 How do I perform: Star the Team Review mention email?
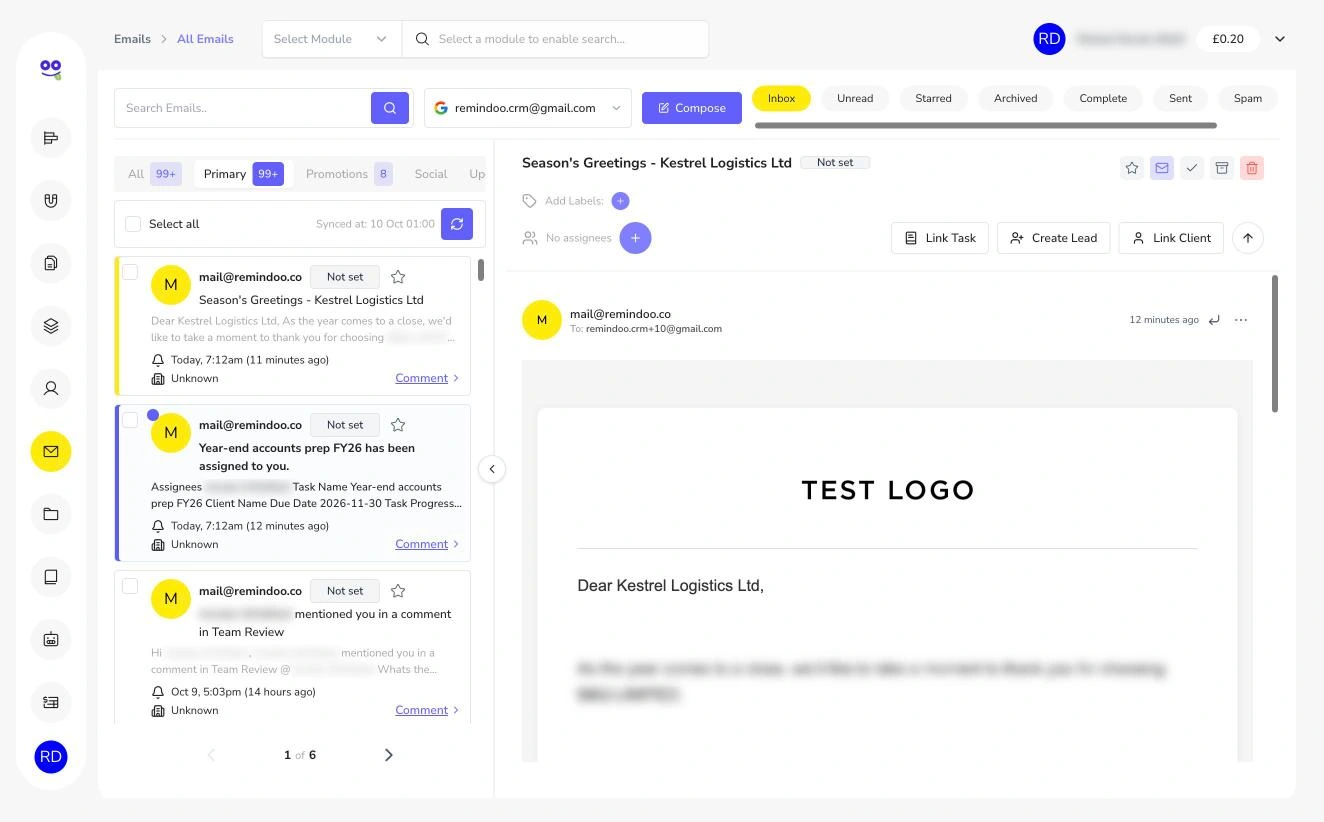(x=398, y=591)
